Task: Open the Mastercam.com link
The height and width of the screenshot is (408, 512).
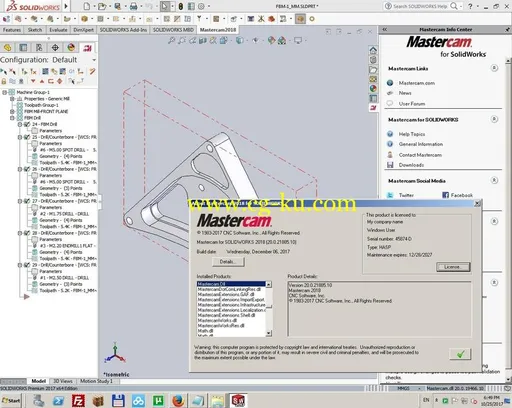Action: pos(417,83)
